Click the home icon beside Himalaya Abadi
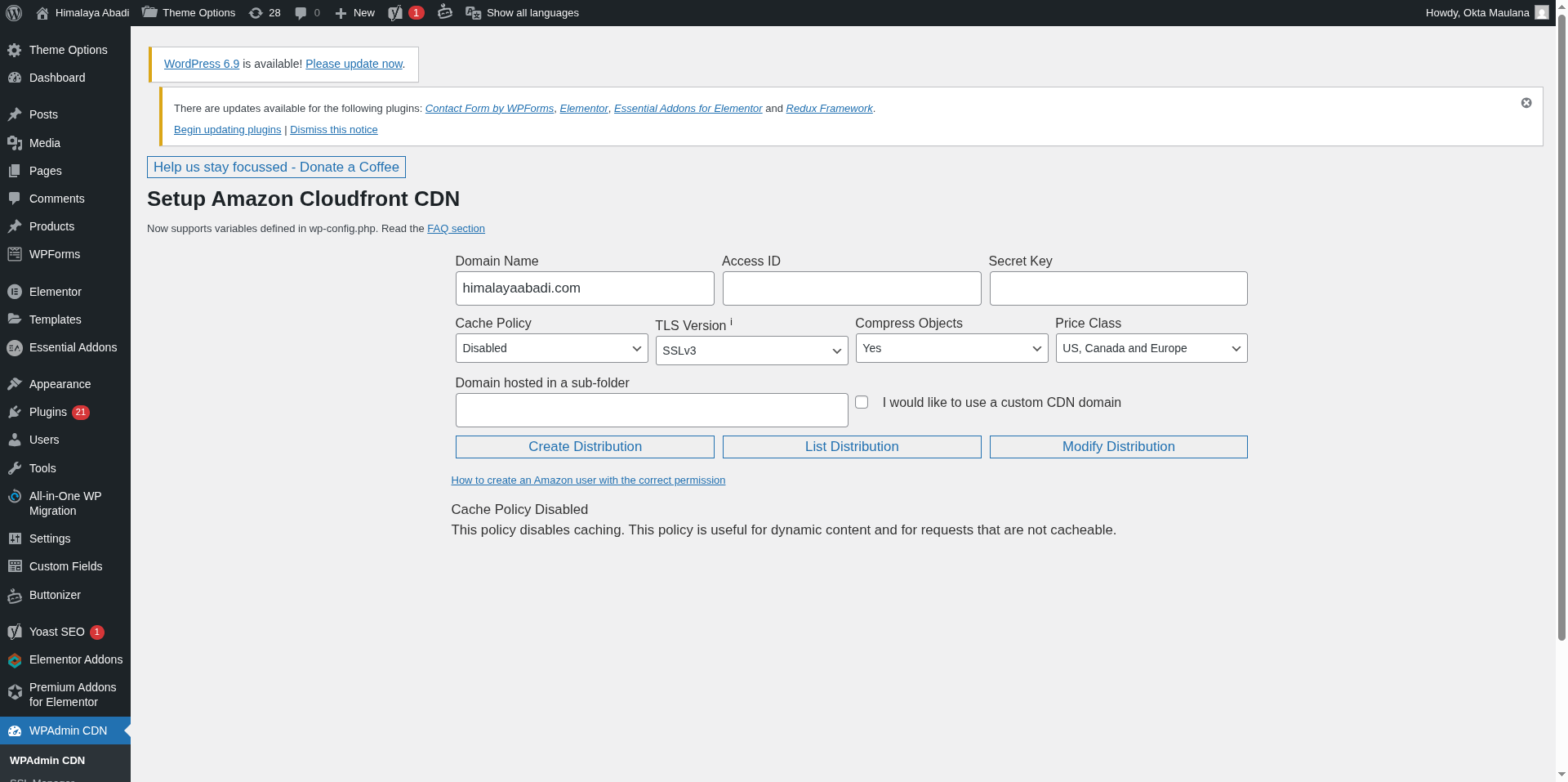Screen dimensions: 1568x782 coord(42,13)
